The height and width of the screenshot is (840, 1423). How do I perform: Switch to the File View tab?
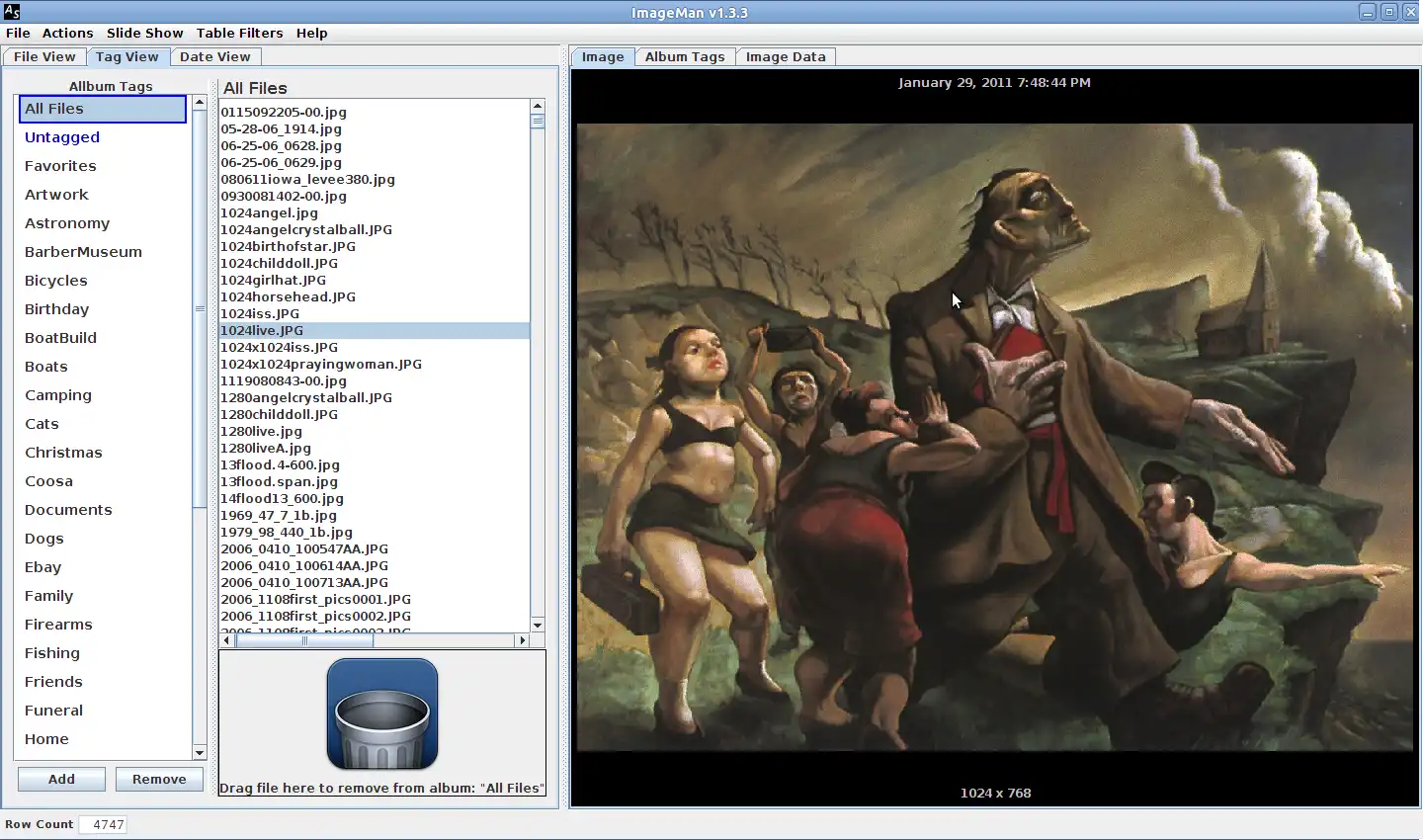pyautogui.click(x=44, y=56)
